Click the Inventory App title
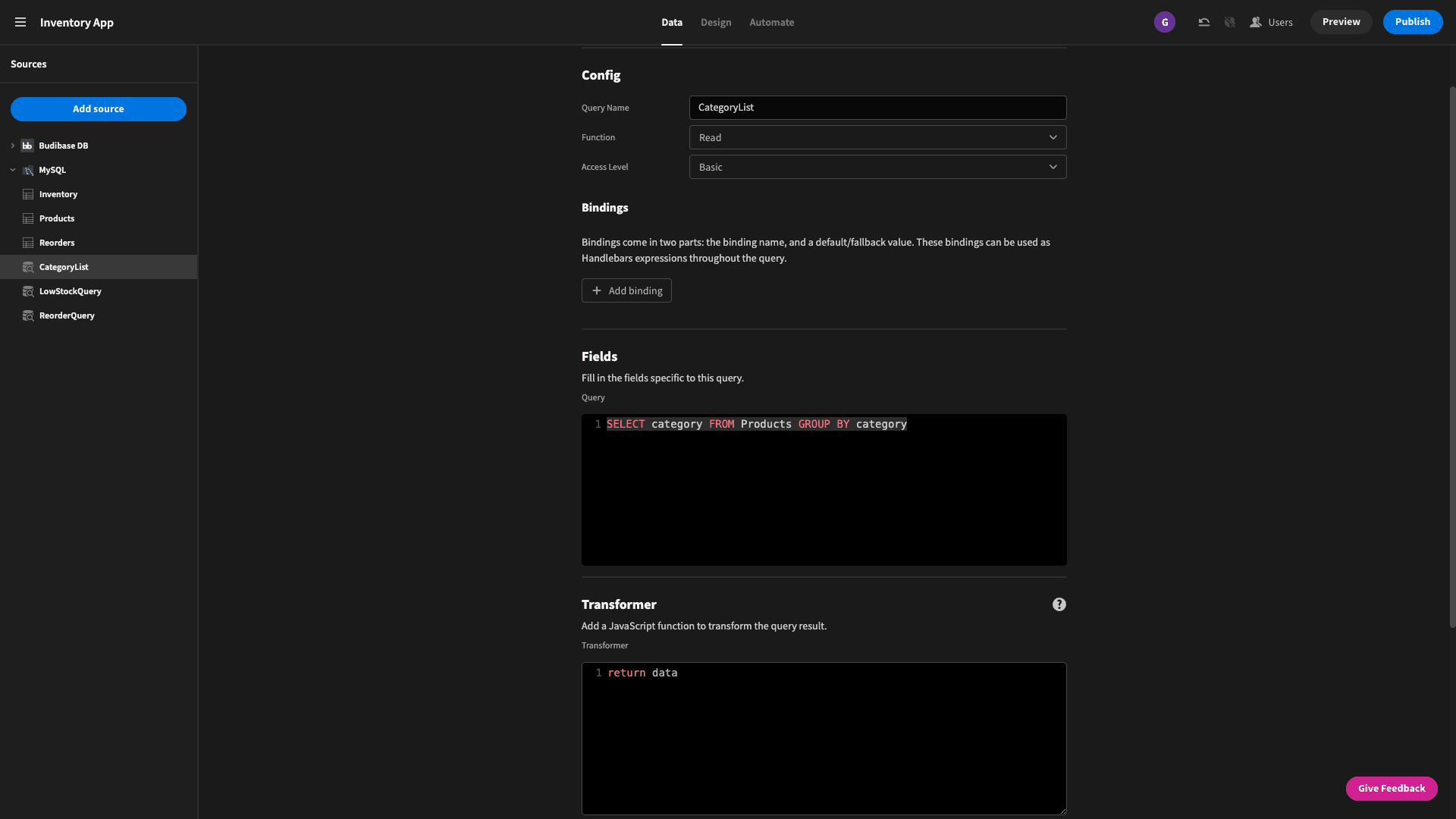Screen dimensions: 1456x819 (77, 23)
